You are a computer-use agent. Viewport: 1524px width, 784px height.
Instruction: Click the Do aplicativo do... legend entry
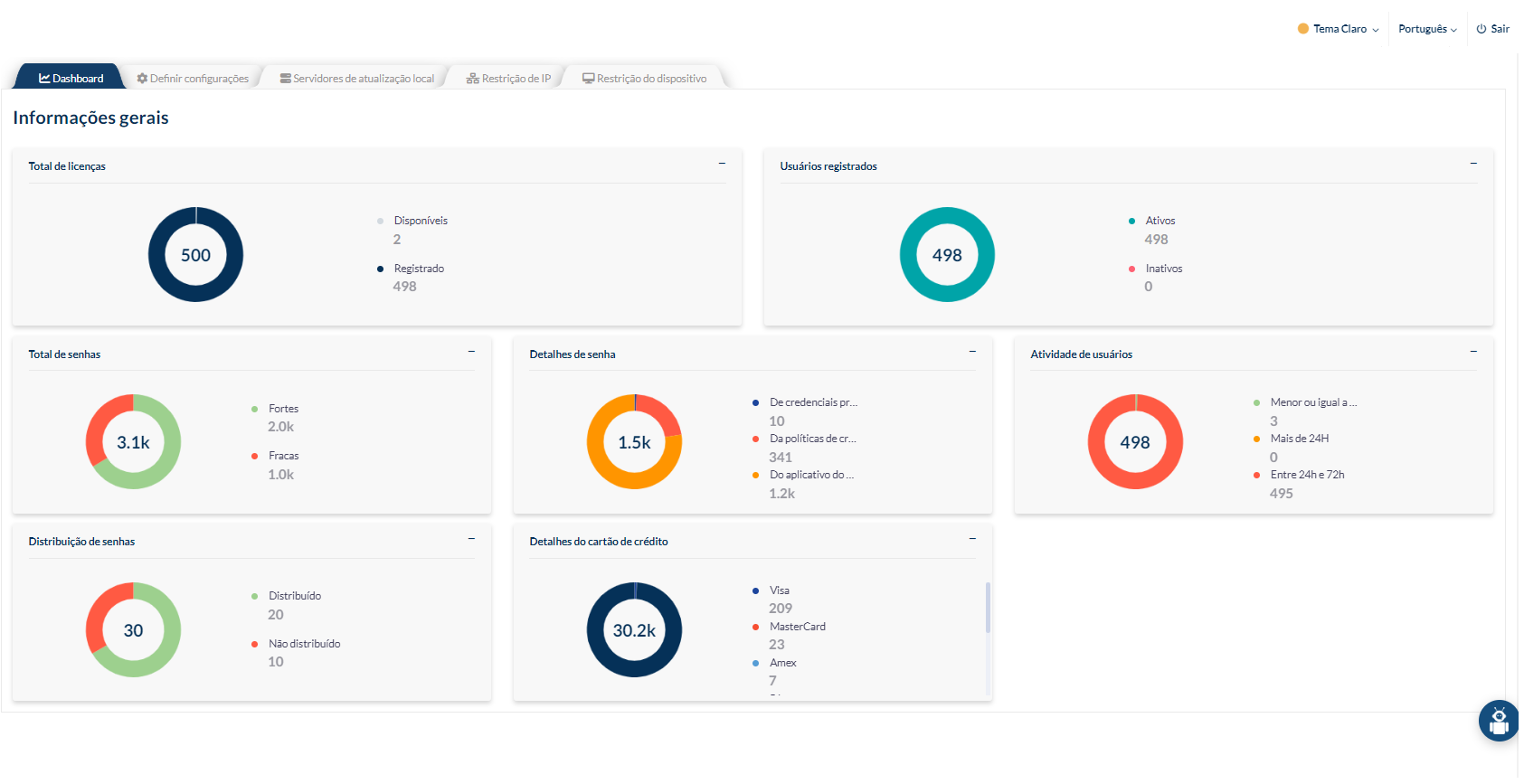[803, 475]
